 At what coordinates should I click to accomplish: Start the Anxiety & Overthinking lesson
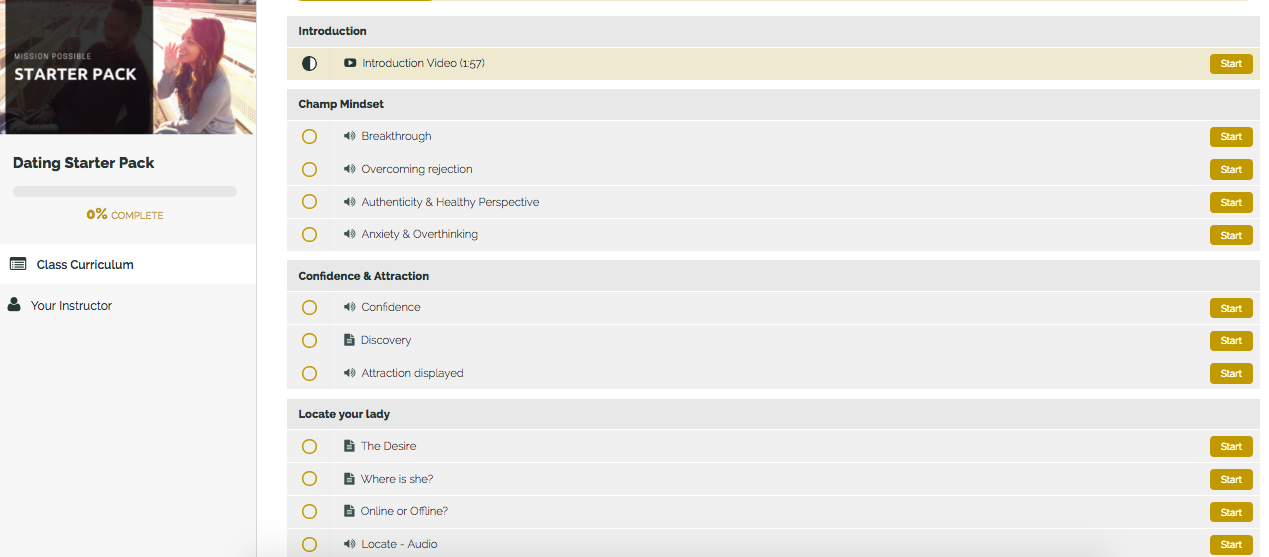coord(1231,235)
